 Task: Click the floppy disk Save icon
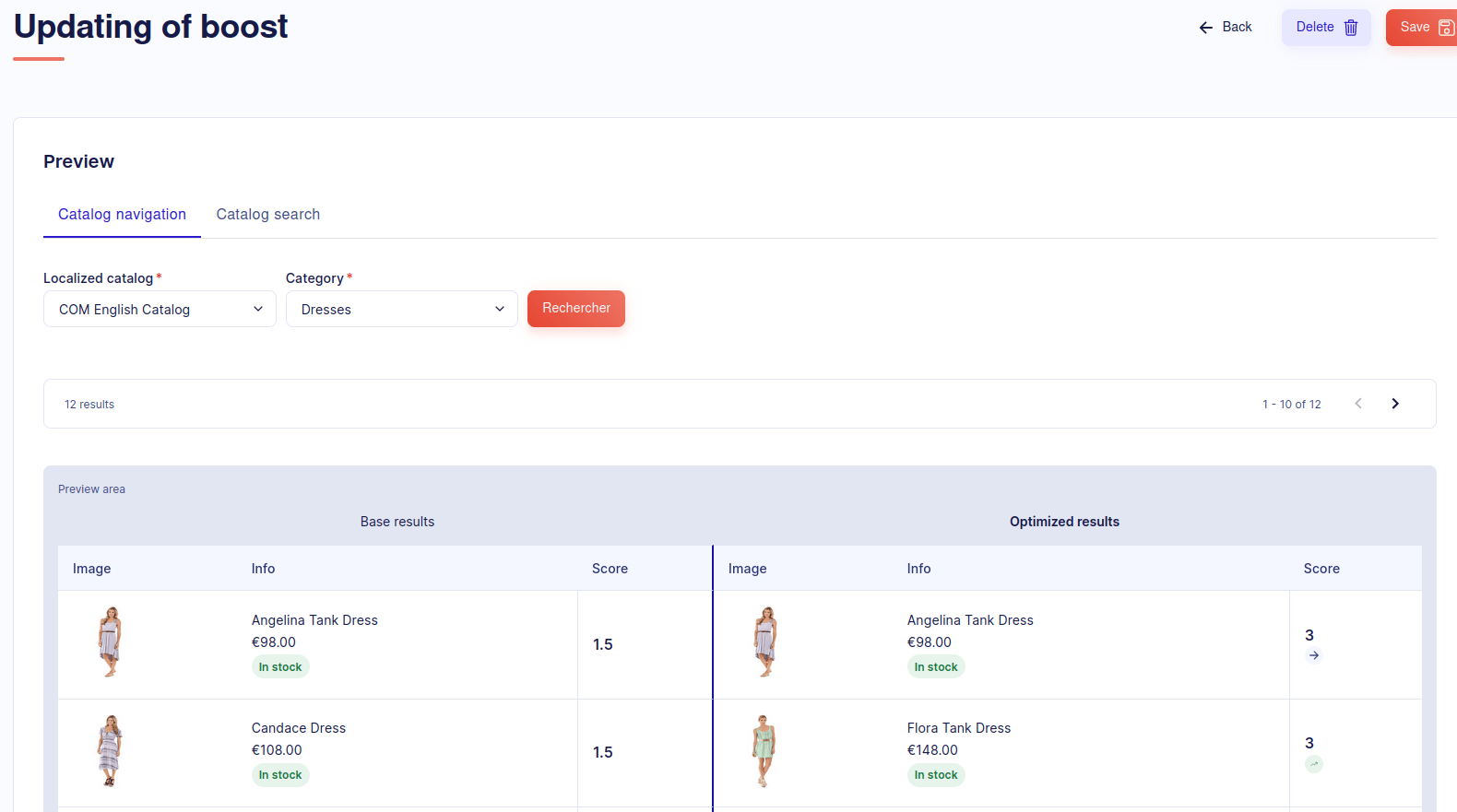coord(1446,28)
